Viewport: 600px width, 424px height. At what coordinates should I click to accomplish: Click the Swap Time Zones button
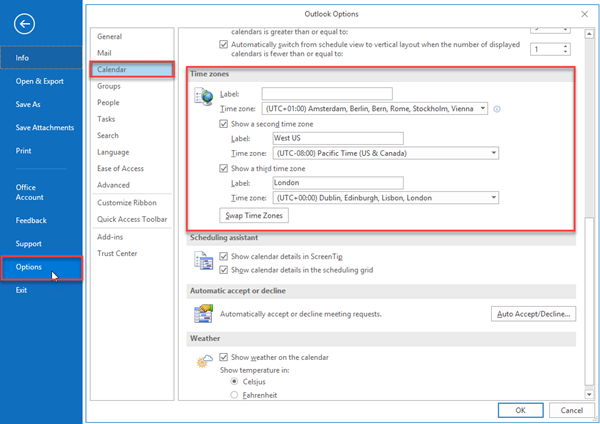pyautogui.click(x=254, y=215)
